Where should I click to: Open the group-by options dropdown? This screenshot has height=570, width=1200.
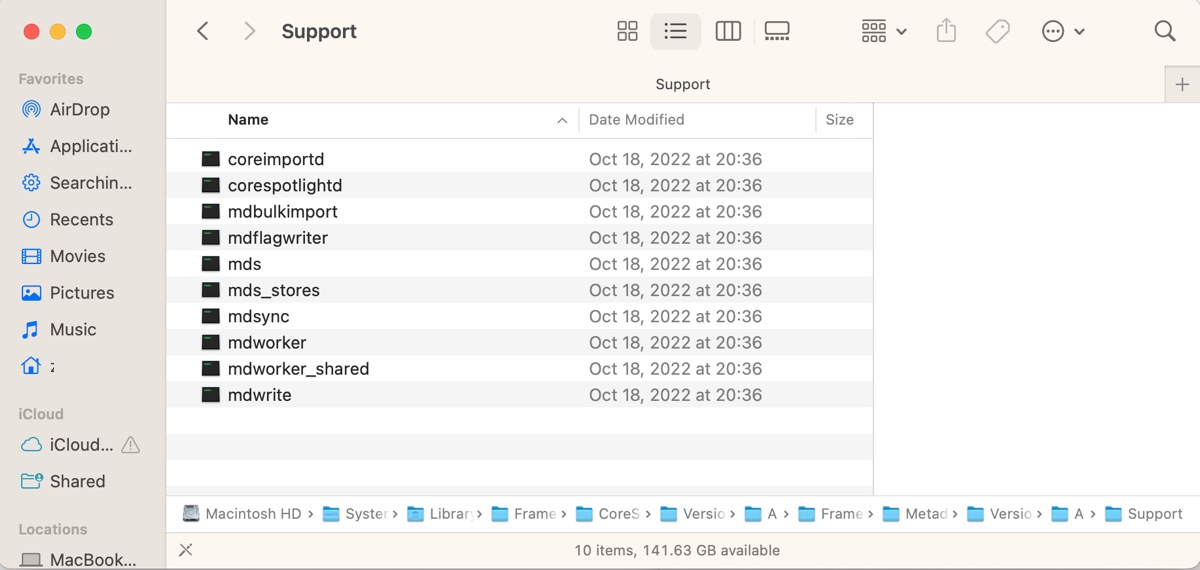(x=884, y=31)
